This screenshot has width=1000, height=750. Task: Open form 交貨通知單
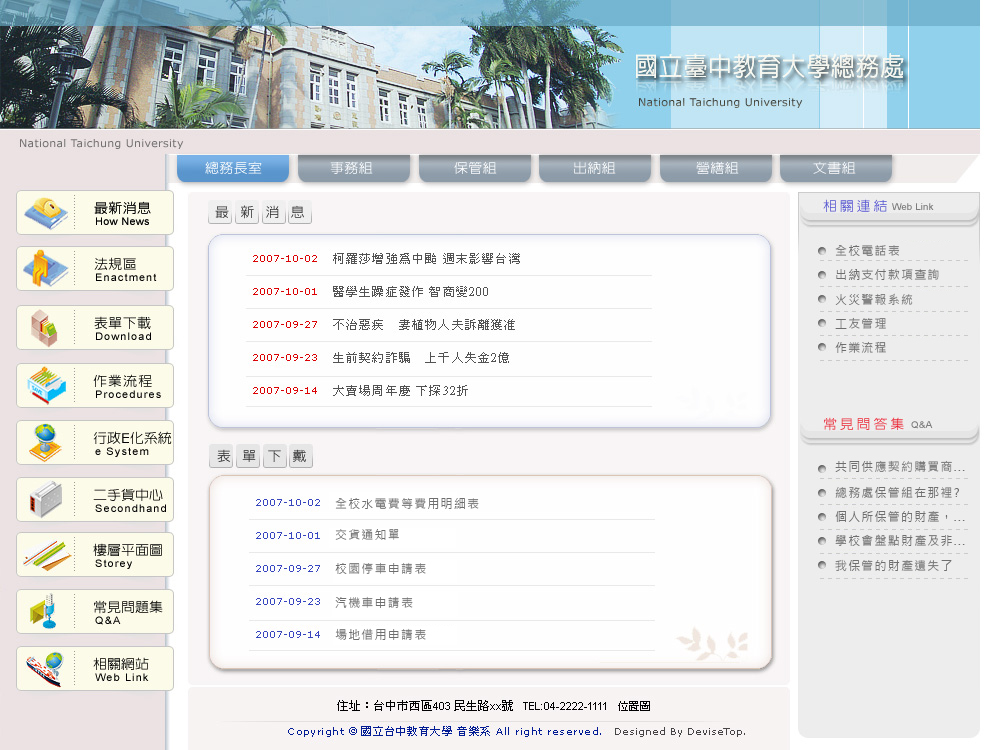pyautogui.click(x=367, y=535)
